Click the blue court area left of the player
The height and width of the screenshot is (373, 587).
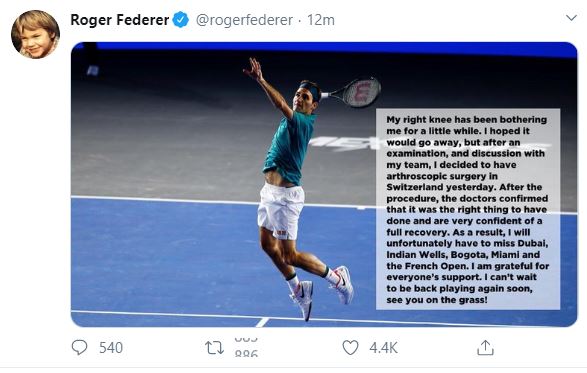(x=161, y=255)
